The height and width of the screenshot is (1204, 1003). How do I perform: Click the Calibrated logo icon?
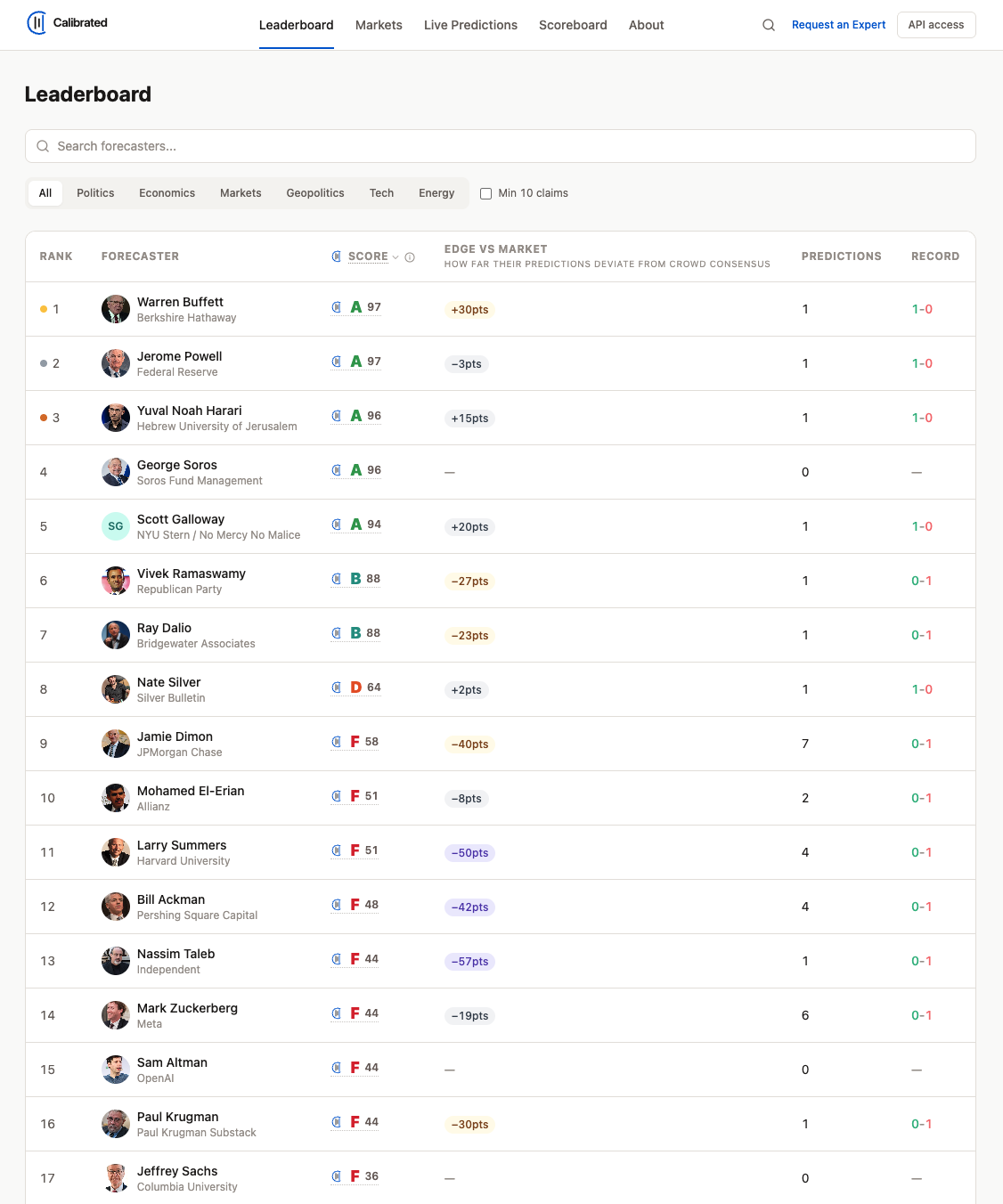[37, 23]
